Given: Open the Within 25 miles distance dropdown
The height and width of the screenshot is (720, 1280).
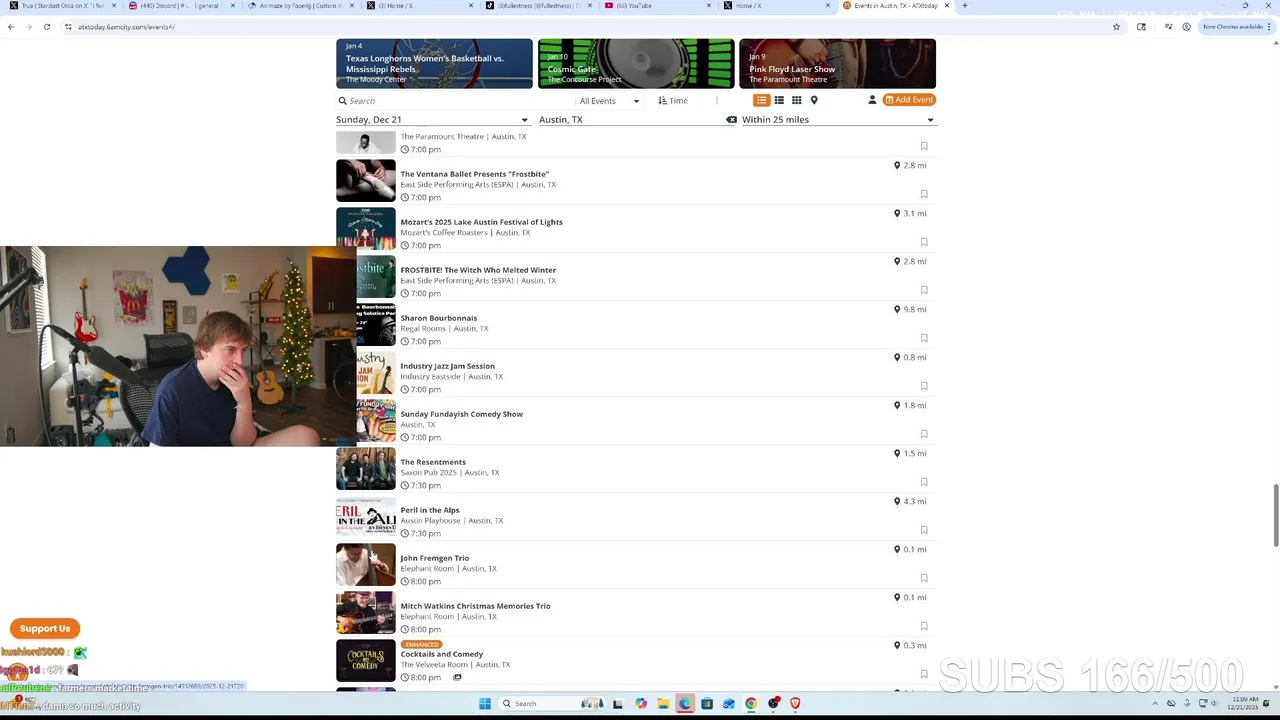Looking at the screenshot, I should [838, 120].
